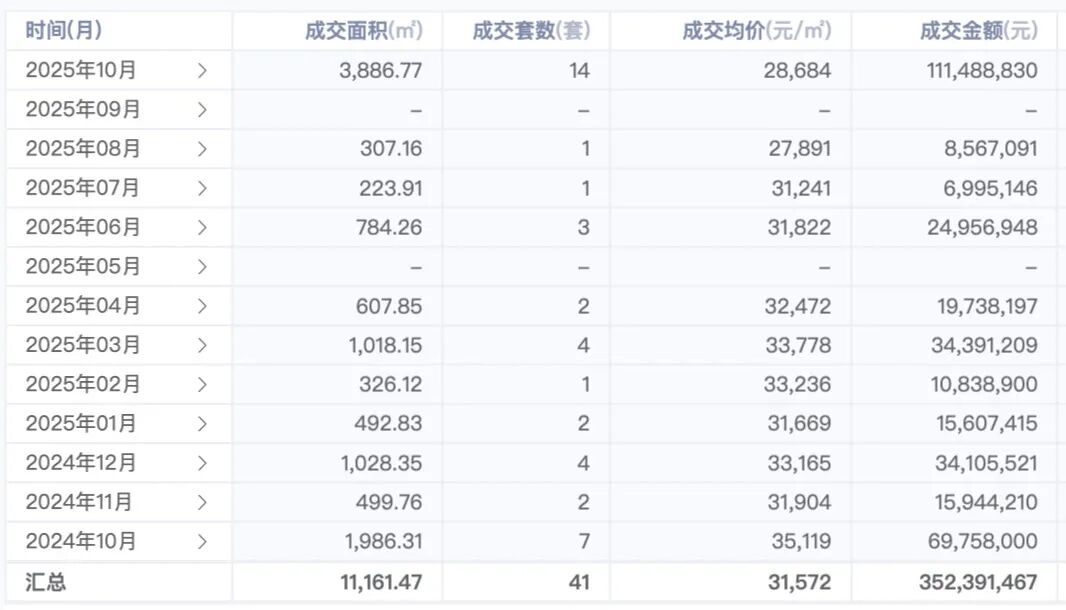This screenshot has height=610, width=1066.
Task: Expand the 2025年01月 row chevron
Action: [202, 424]
